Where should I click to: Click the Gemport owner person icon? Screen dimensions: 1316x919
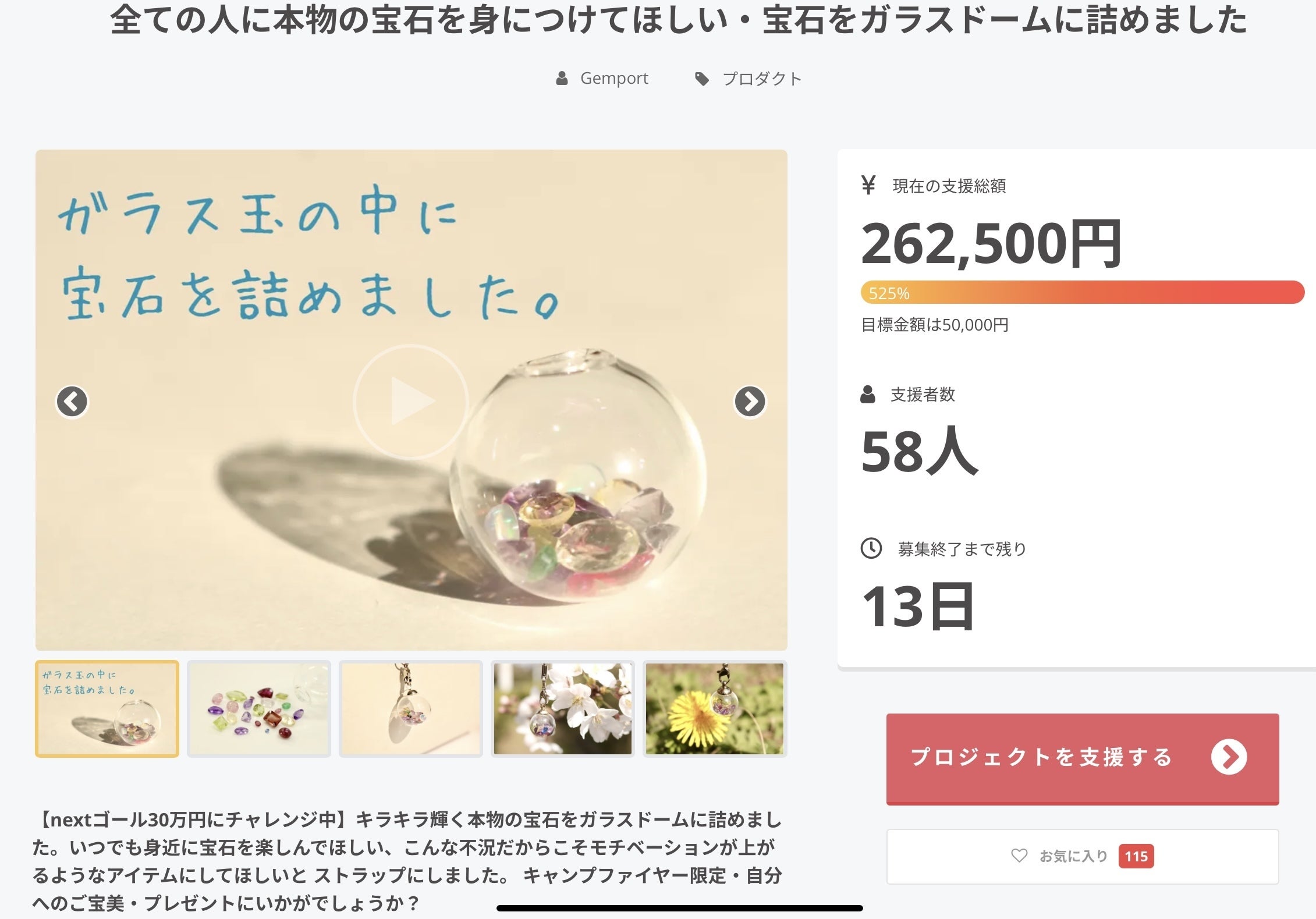click(562, 79)
